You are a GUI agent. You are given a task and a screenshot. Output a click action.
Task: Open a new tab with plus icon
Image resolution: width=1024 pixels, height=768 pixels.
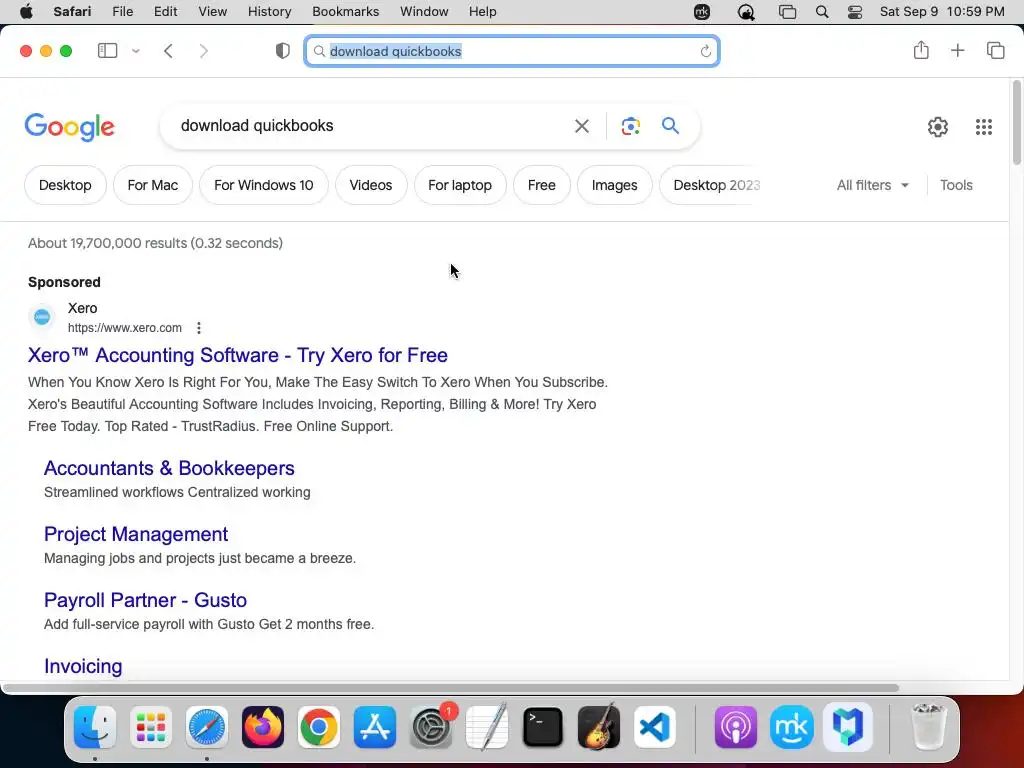pyautogui.click(x=957, y=50)
